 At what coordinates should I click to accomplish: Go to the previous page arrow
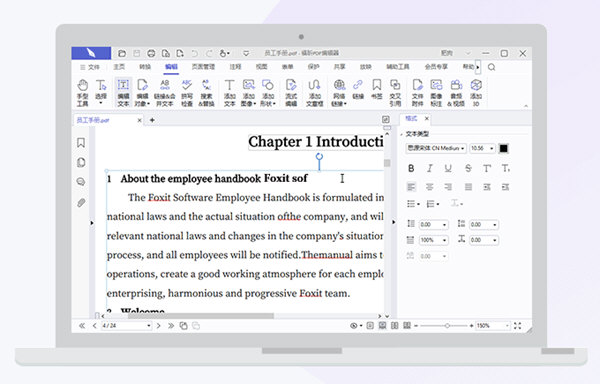(x=95, y=326)
